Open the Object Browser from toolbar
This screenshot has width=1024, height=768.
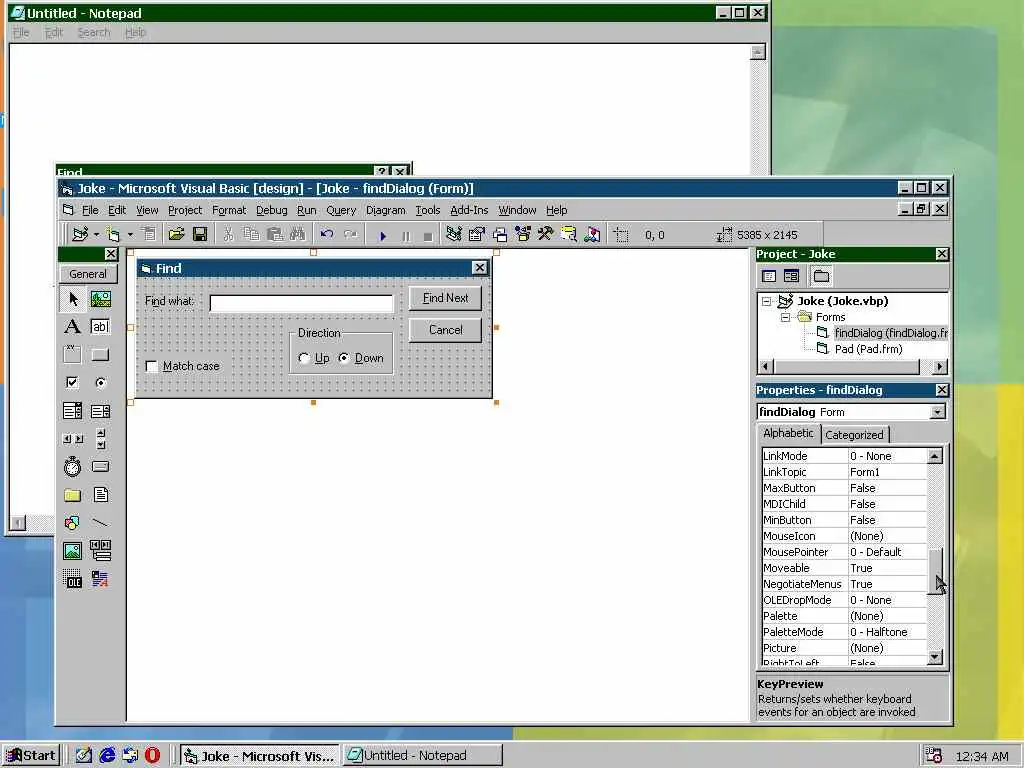[x=523, y=234]
